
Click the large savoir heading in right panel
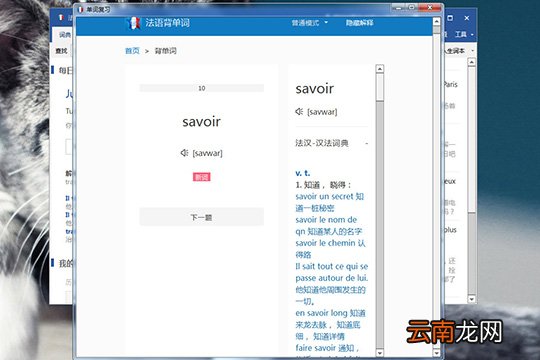point(314,89)
